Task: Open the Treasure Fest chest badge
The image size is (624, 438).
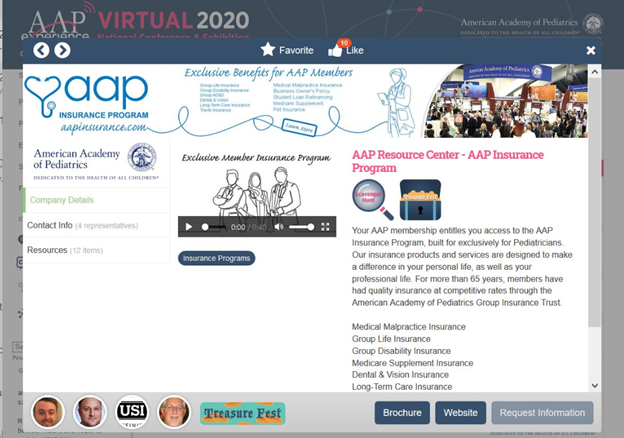Action: click(x=420, y=199)
